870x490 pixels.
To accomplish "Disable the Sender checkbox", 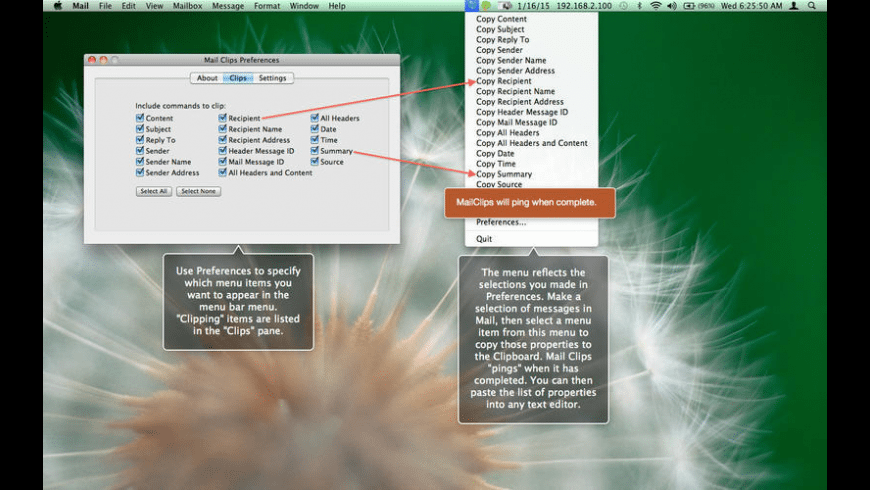I will [x=140, y=150].
